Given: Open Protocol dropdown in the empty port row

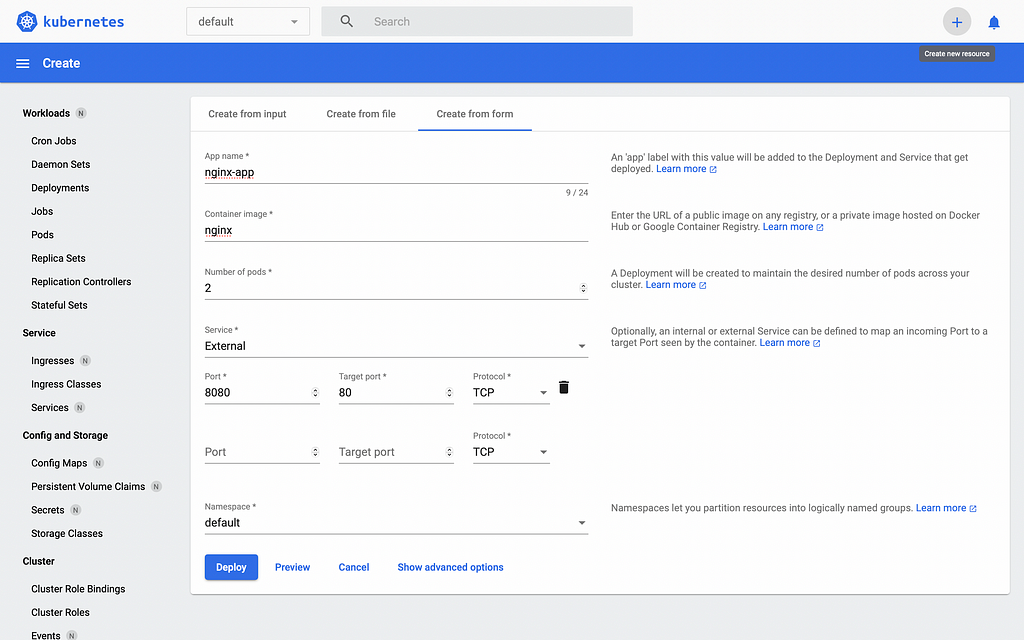Looking at the screenshot, I should [x=511, y=452].
